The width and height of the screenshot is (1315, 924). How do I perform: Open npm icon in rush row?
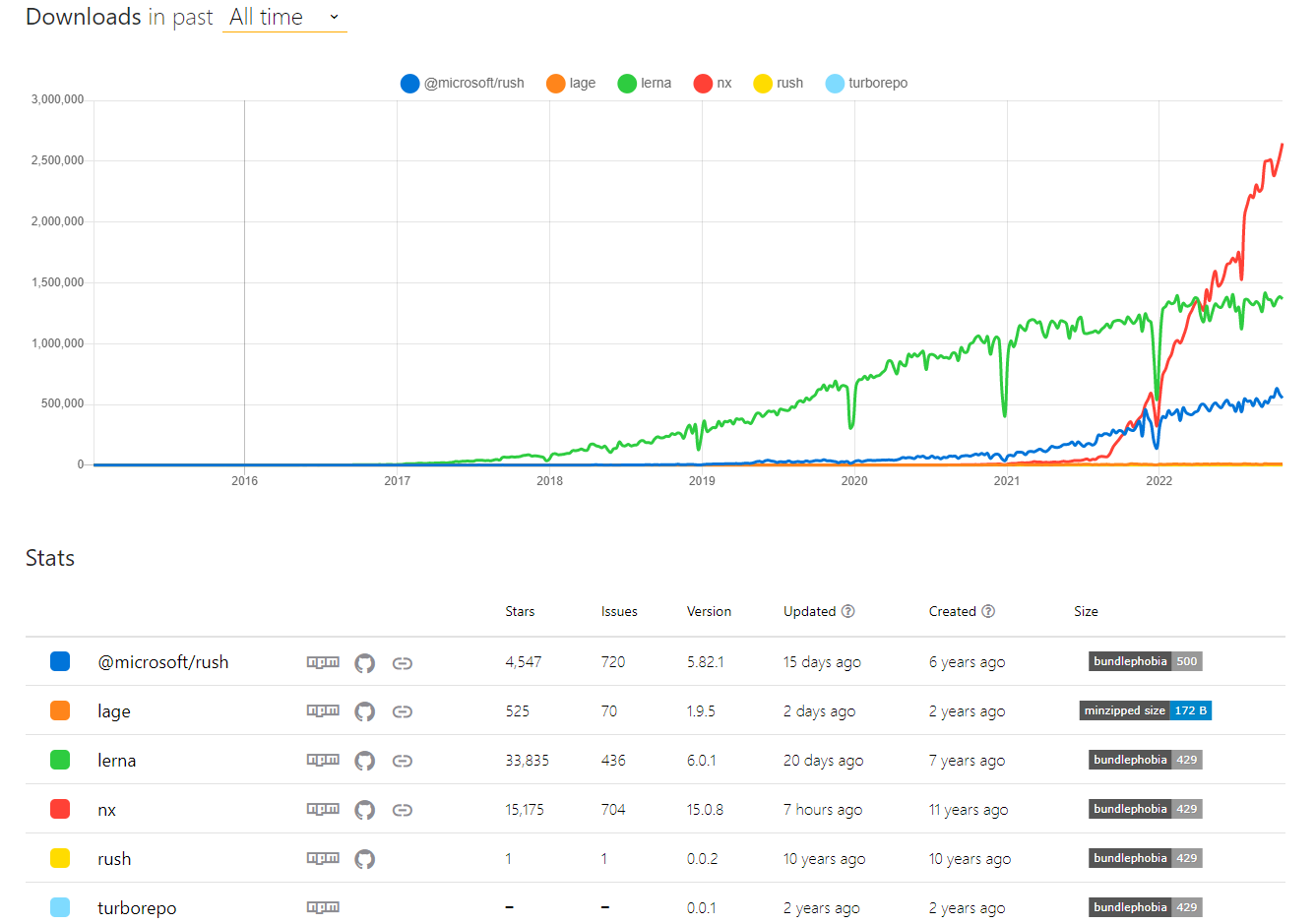pyautogui.click(x=323, y=858)
